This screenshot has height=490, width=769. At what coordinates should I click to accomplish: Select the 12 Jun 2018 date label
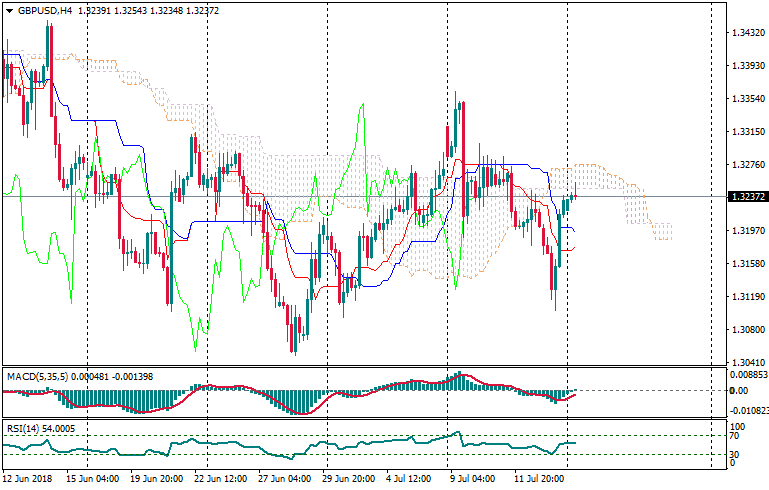[x=28, y=479]
